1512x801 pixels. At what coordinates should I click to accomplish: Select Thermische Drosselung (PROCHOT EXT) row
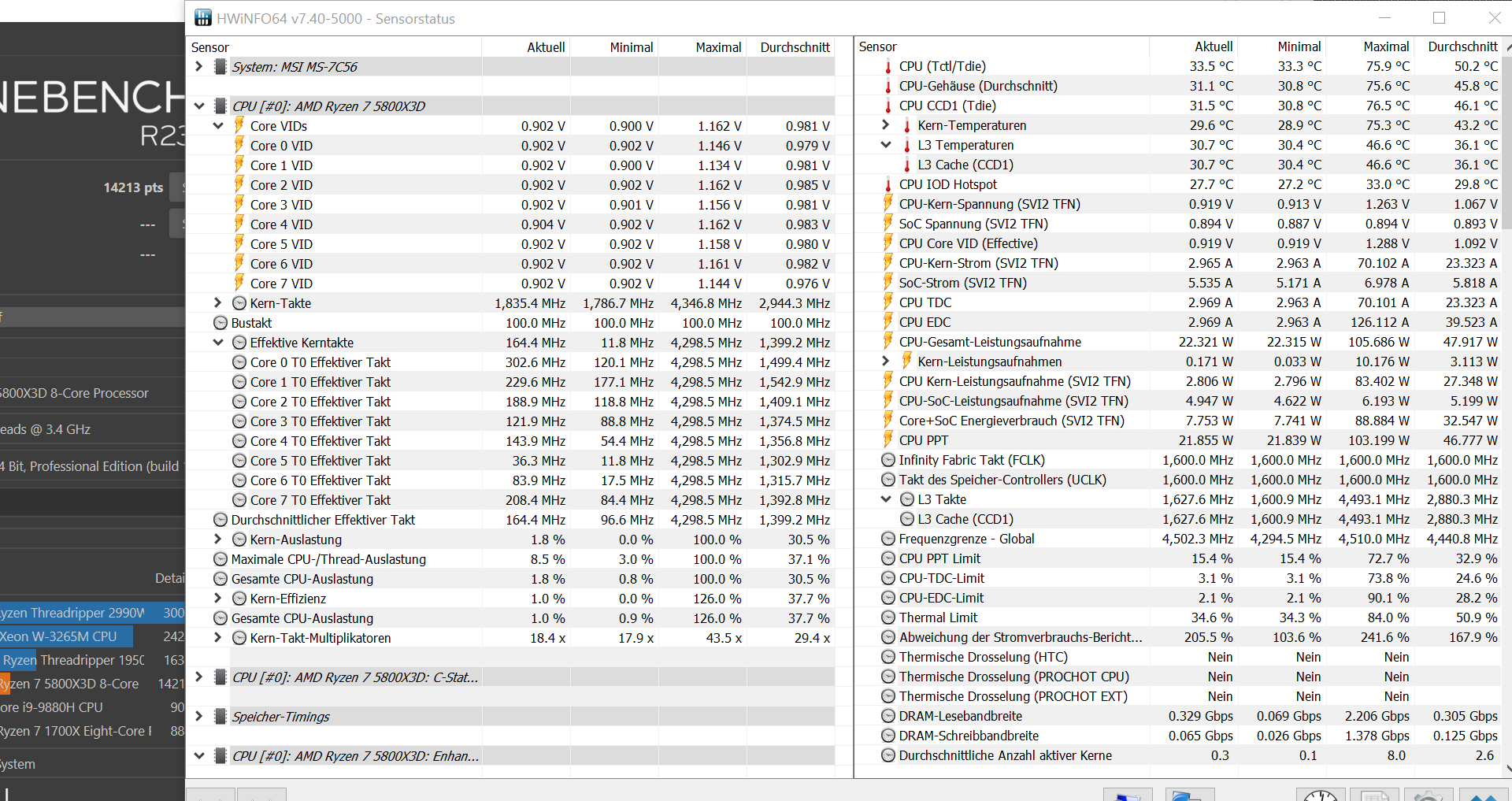[x=1179, y=696]
